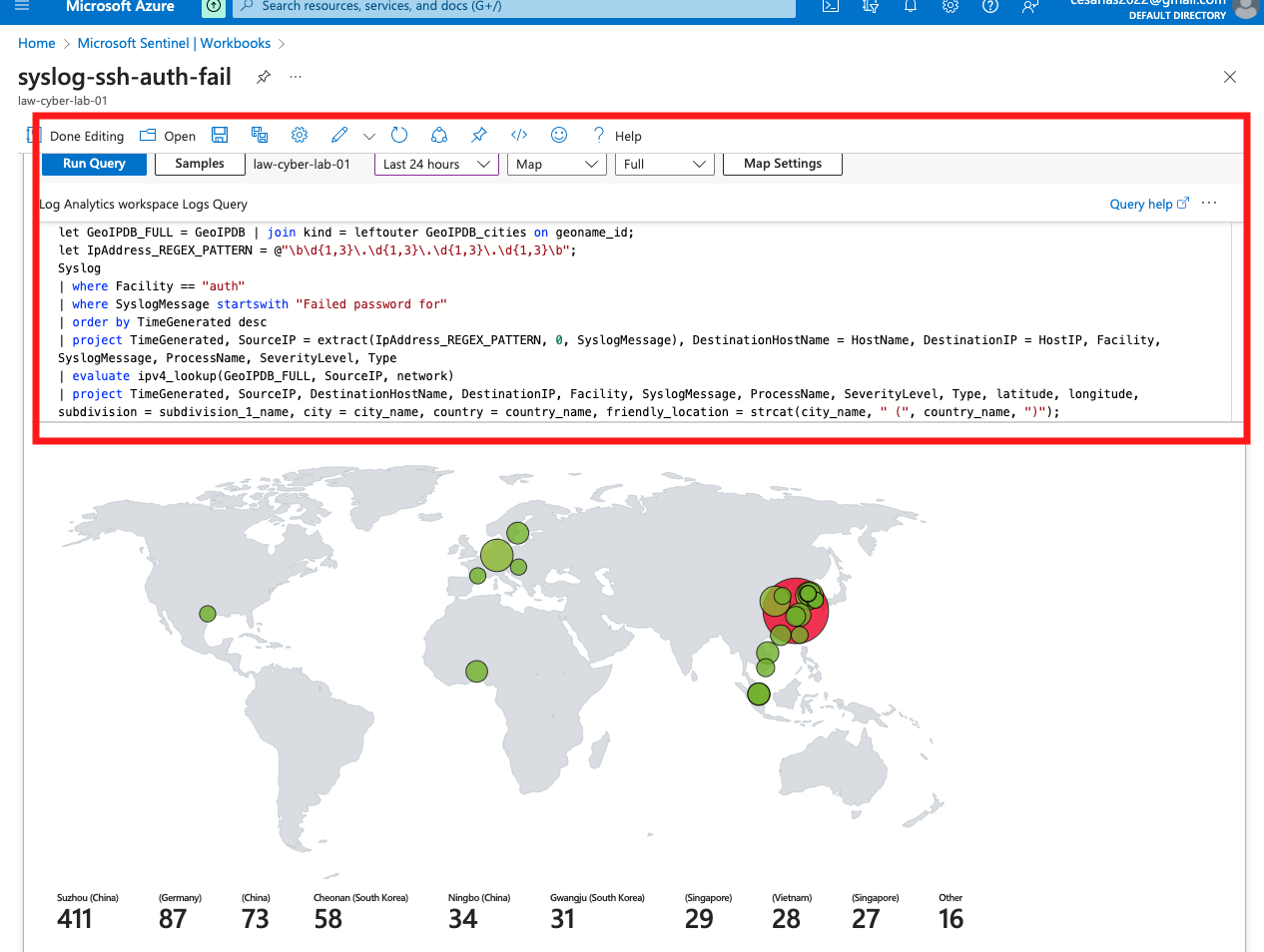Open portal settings gear in top bar
The height and width of the screenshot is (952, 1264).
click(x=950, y=6)
